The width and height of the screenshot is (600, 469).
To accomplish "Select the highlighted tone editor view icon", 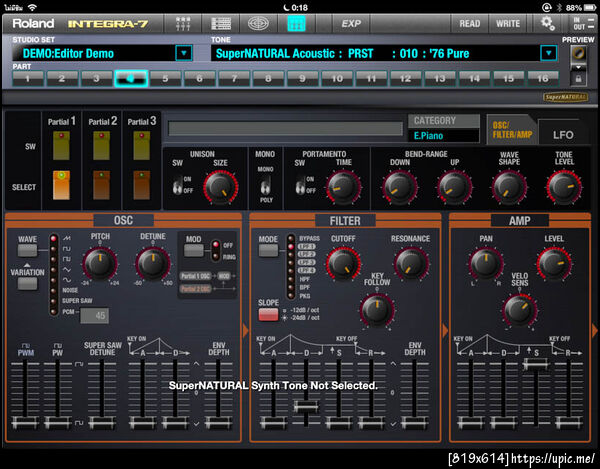I will click(297, 24).
